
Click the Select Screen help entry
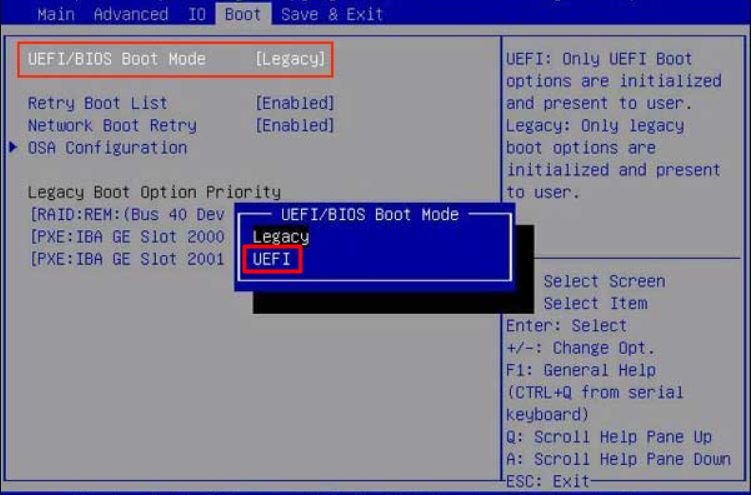pos(604,281)
